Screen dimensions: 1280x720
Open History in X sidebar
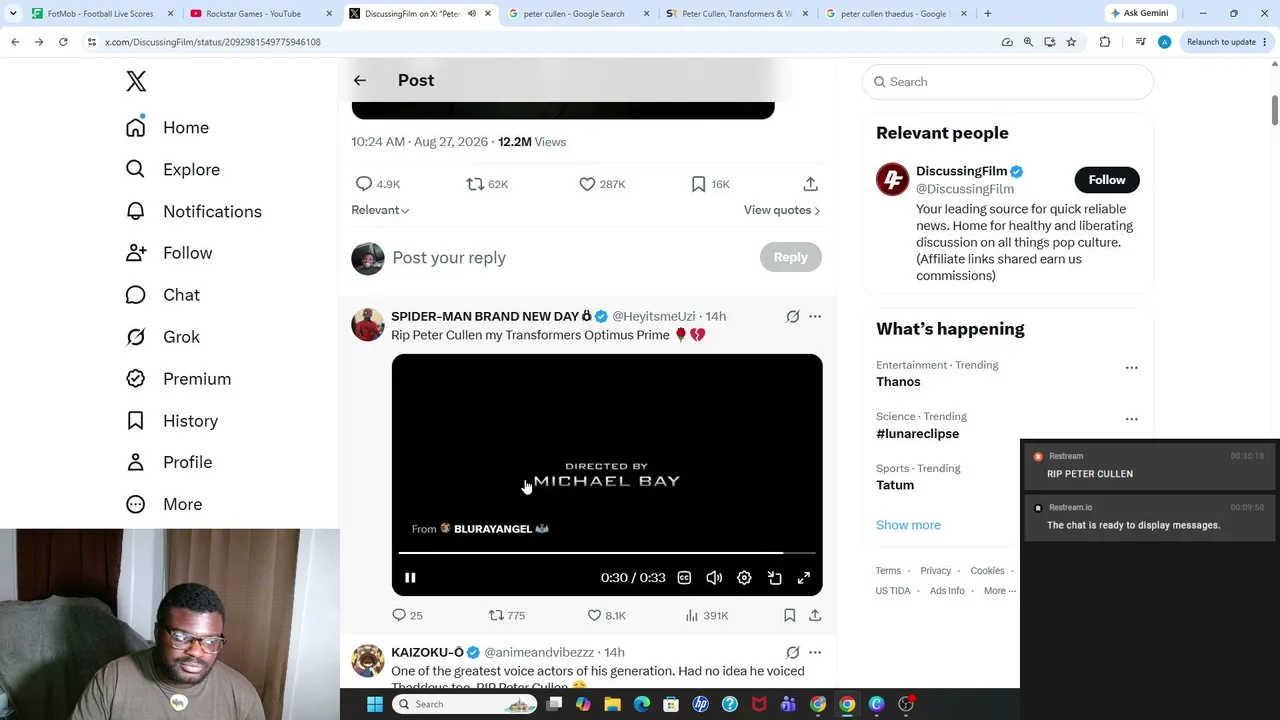172,421
